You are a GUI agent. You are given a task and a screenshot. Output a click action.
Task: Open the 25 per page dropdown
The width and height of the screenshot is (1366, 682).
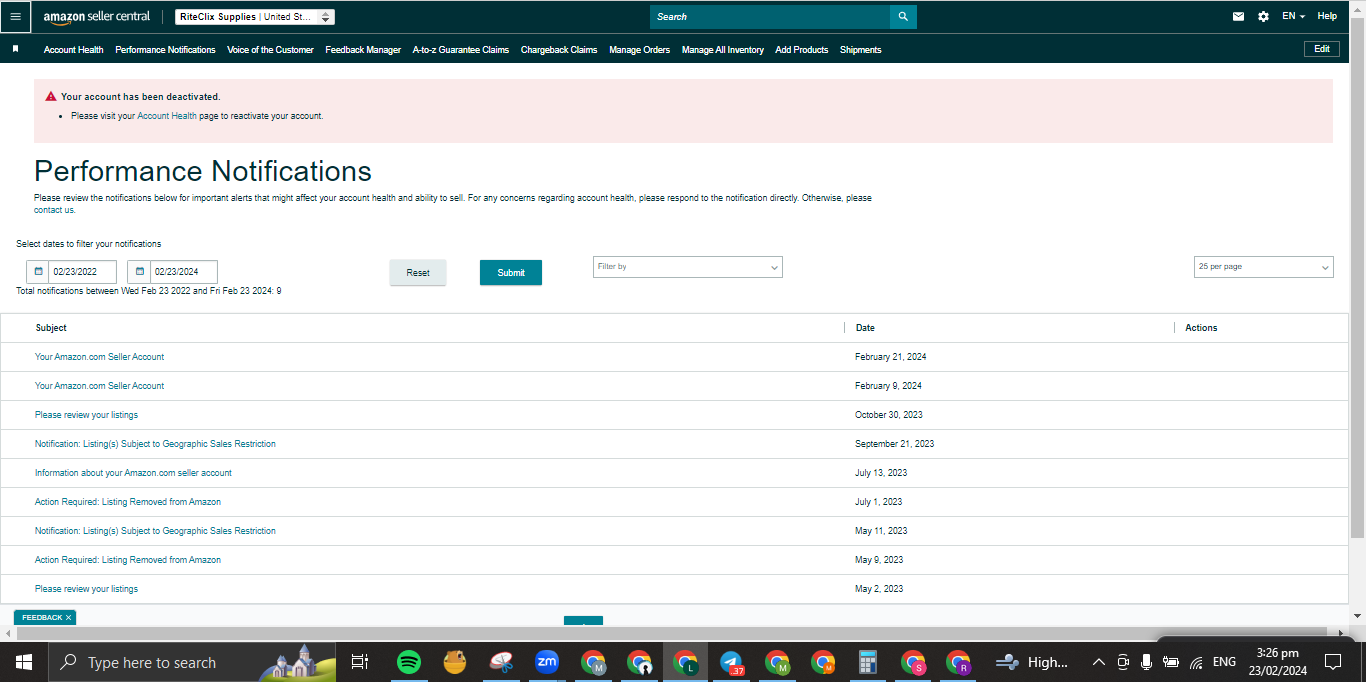[x=1264, y=267]
